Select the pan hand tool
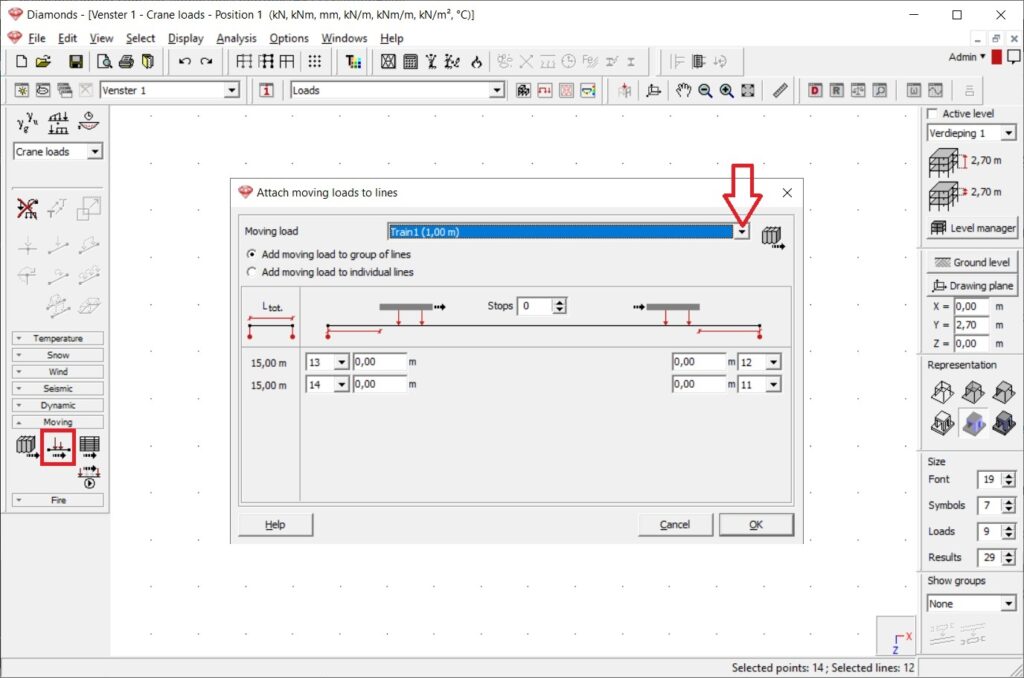The width and height of the screenshot is (1024, 678). [683, 90]
